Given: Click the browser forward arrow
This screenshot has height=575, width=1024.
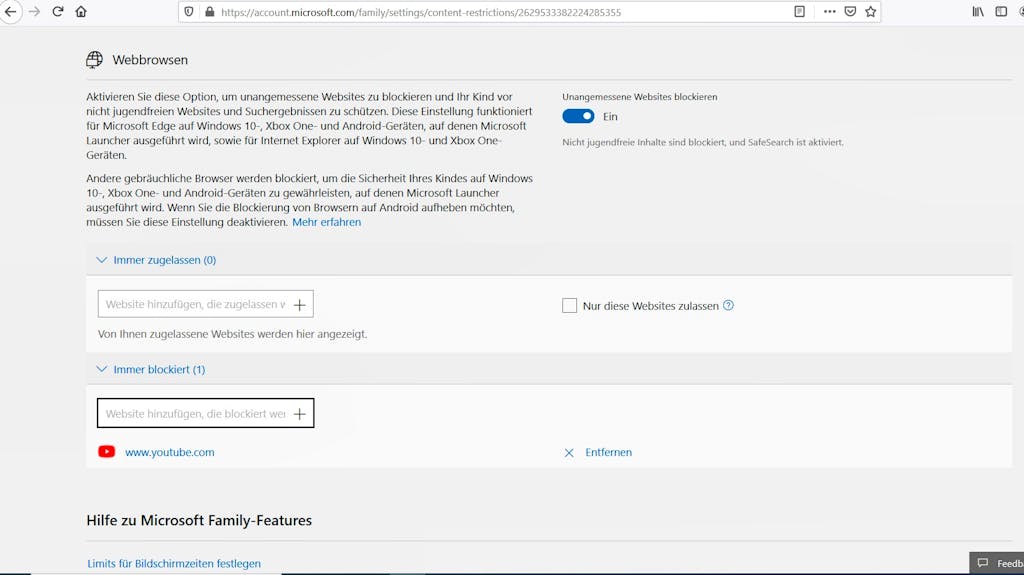Looking at the screenshot, I should click(x=35, y=12).
